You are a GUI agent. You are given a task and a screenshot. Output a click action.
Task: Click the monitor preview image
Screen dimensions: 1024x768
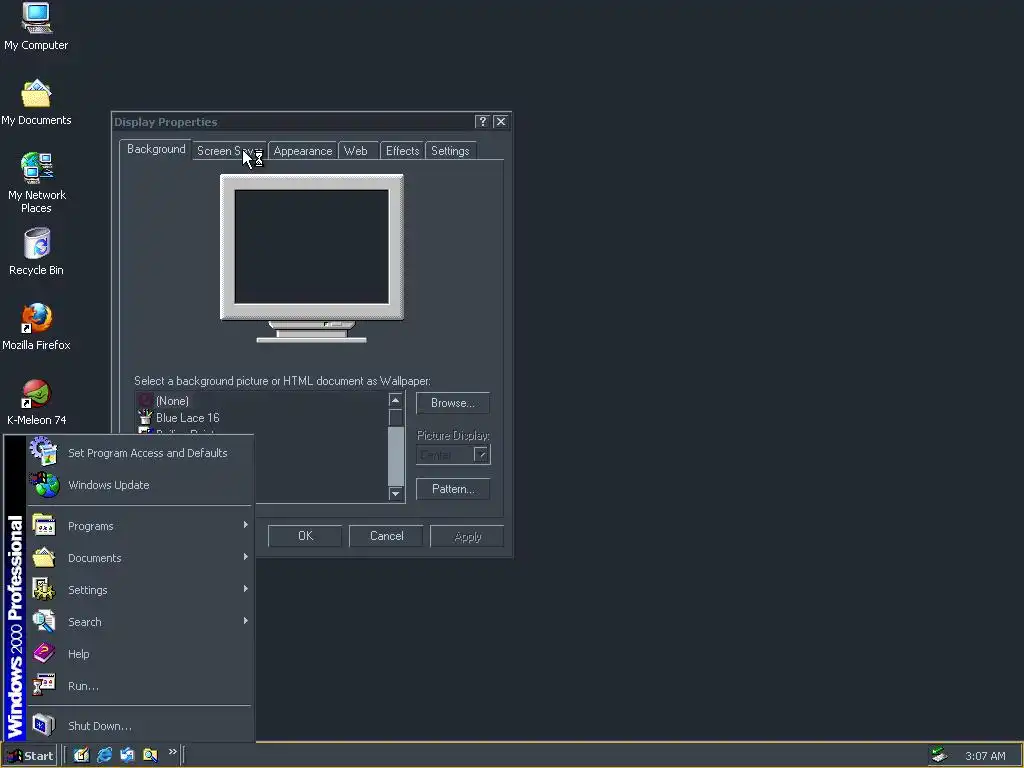312,258
